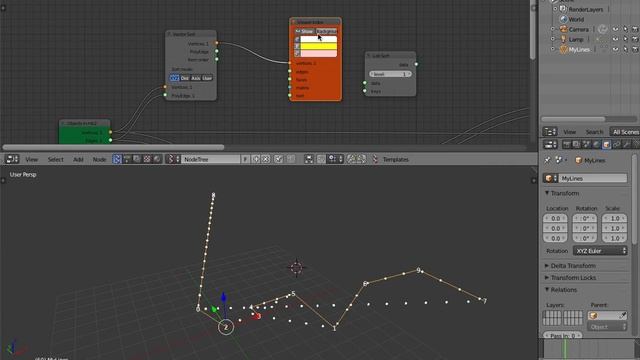640x360 pixels.
Task: Select the Sverchok node tree type icon
Action: (x=117, y=159)
